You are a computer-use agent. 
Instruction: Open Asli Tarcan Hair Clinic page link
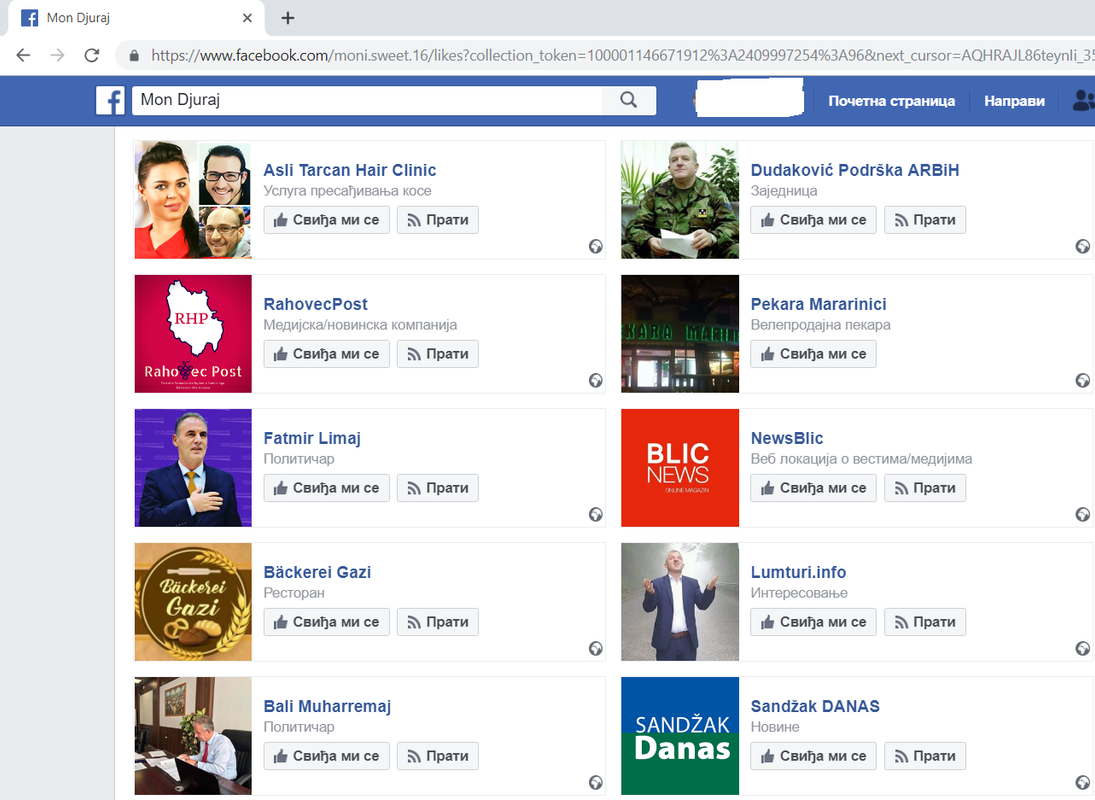point(349,170)
